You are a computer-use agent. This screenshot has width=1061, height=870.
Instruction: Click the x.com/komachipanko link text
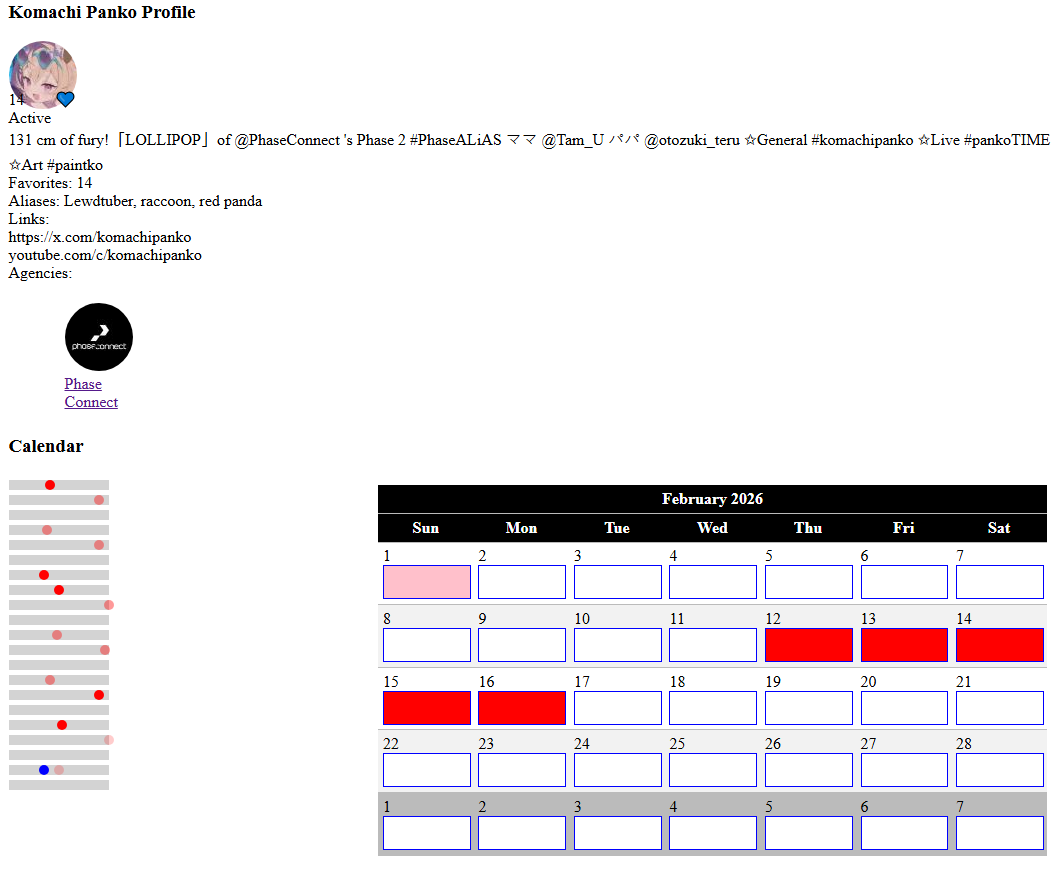pyautogui.click(x=99, y=237)
